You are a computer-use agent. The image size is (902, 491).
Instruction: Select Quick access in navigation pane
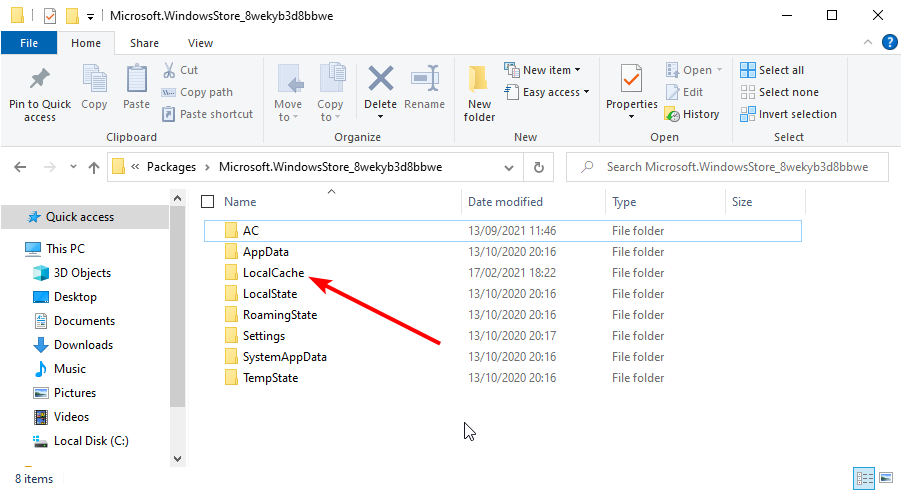[x=85, y=217]
